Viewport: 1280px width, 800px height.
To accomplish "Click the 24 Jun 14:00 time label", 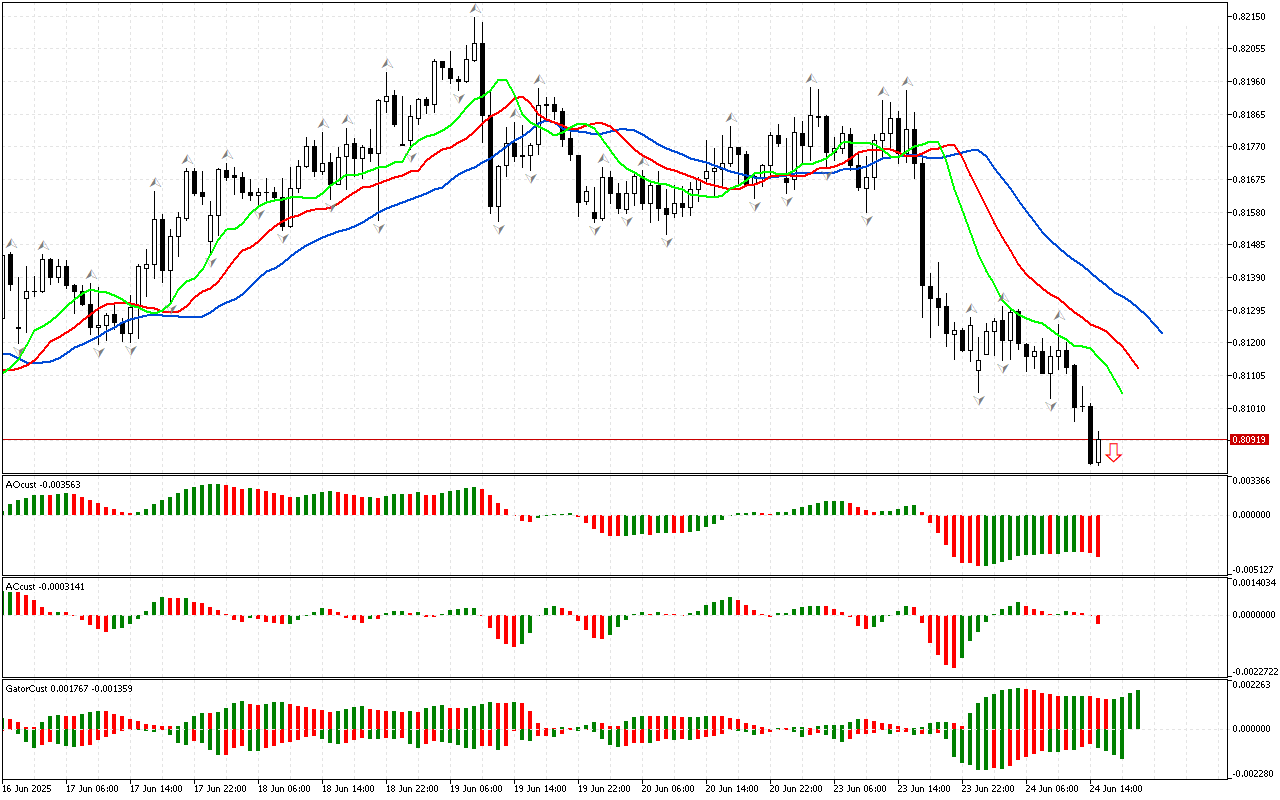I will tap(1115, 789).
